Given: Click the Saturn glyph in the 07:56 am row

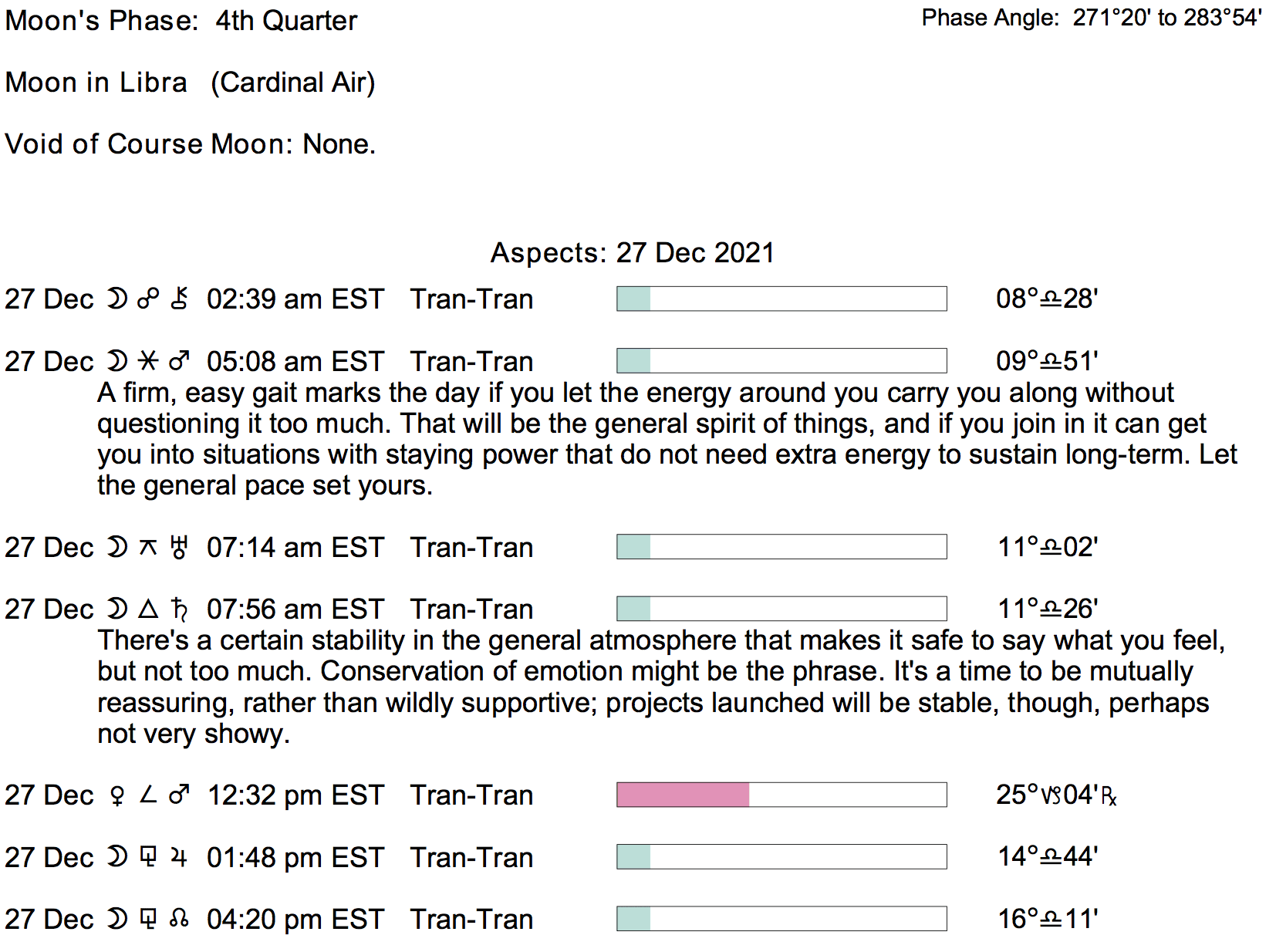Looking at the screenshot, I should point(179,609).
